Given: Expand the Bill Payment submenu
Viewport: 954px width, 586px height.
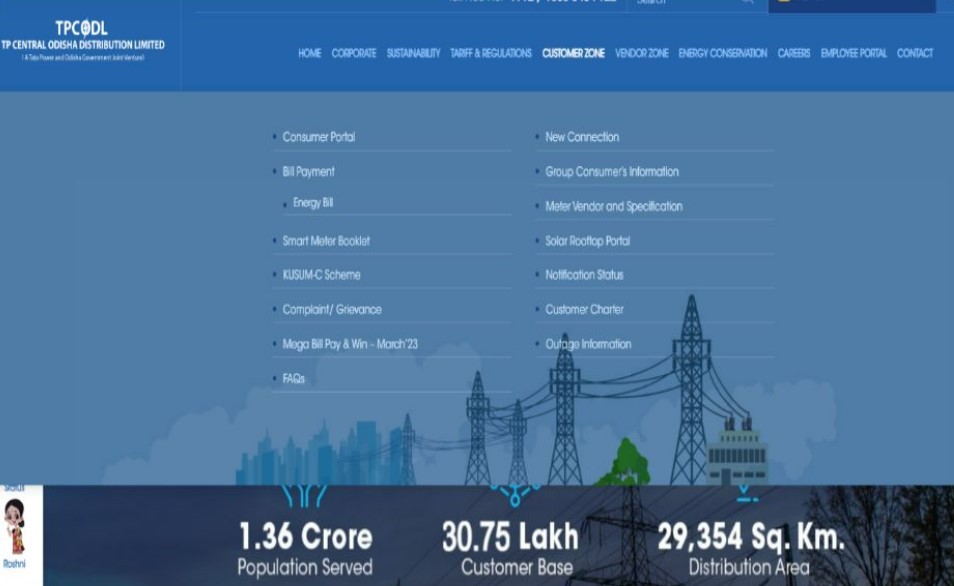Looking at the screenshot, I should [310, 171].
